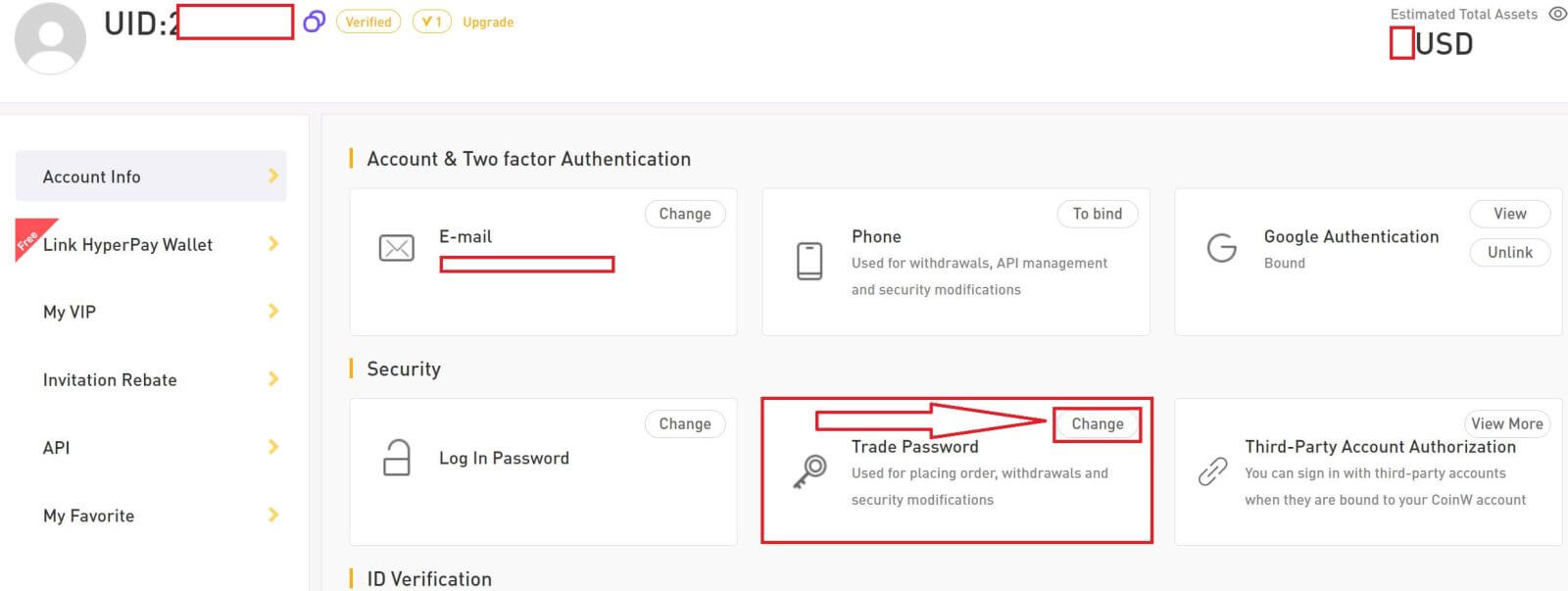Click the Google Authentication G icon
The image size is (1568, 591).
coord(1221,248)
